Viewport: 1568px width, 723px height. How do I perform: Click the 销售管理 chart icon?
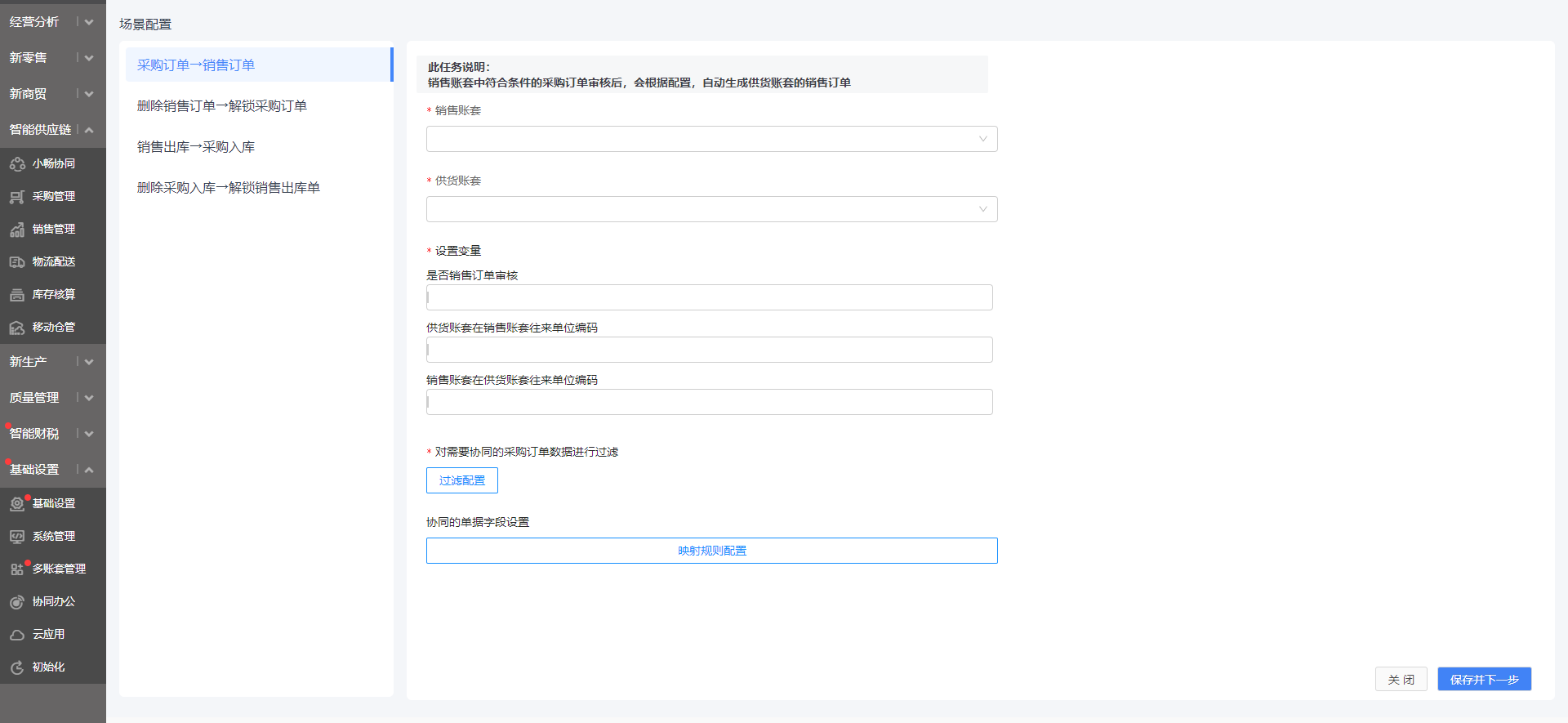(17, 230)
